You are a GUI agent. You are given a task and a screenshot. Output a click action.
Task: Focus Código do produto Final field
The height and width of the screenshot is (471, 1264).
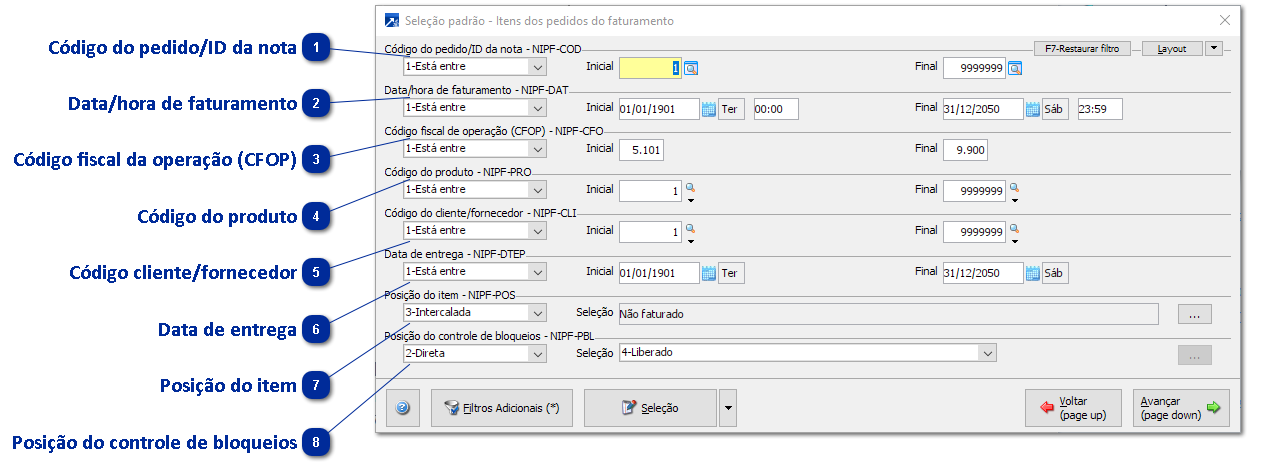(x=975, y=190)
